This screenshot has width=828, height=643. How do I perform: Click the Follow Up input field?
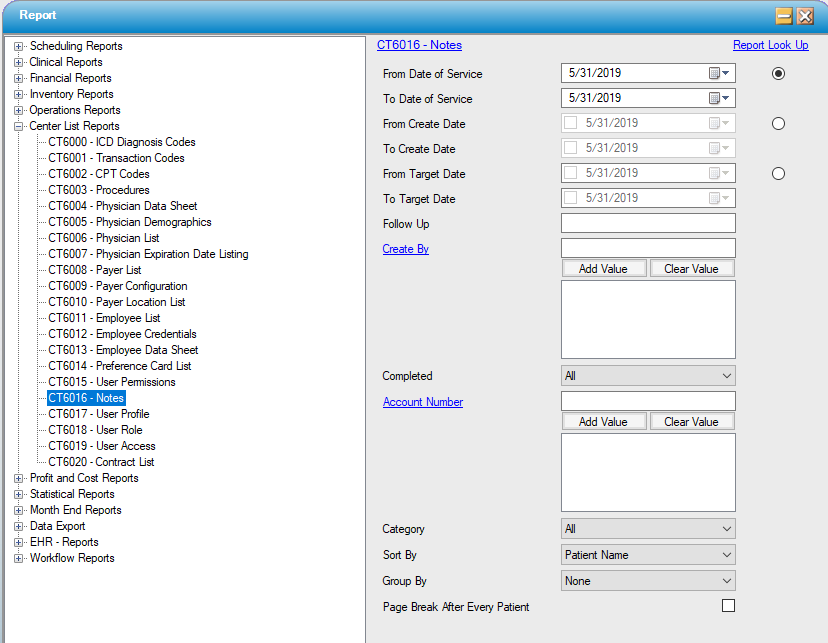click(648, 224)
